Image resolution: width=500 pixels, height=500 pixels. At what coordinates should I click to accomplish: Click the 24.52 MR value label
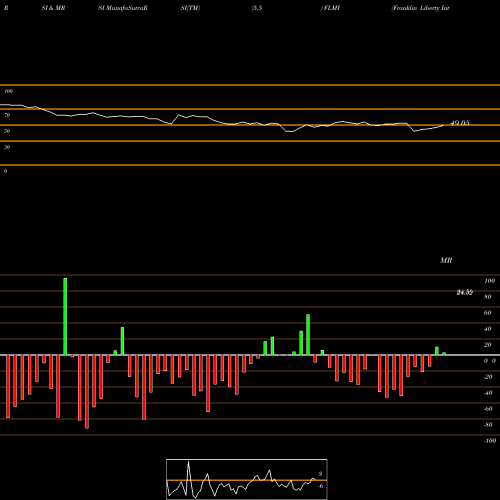pos(465,292)
